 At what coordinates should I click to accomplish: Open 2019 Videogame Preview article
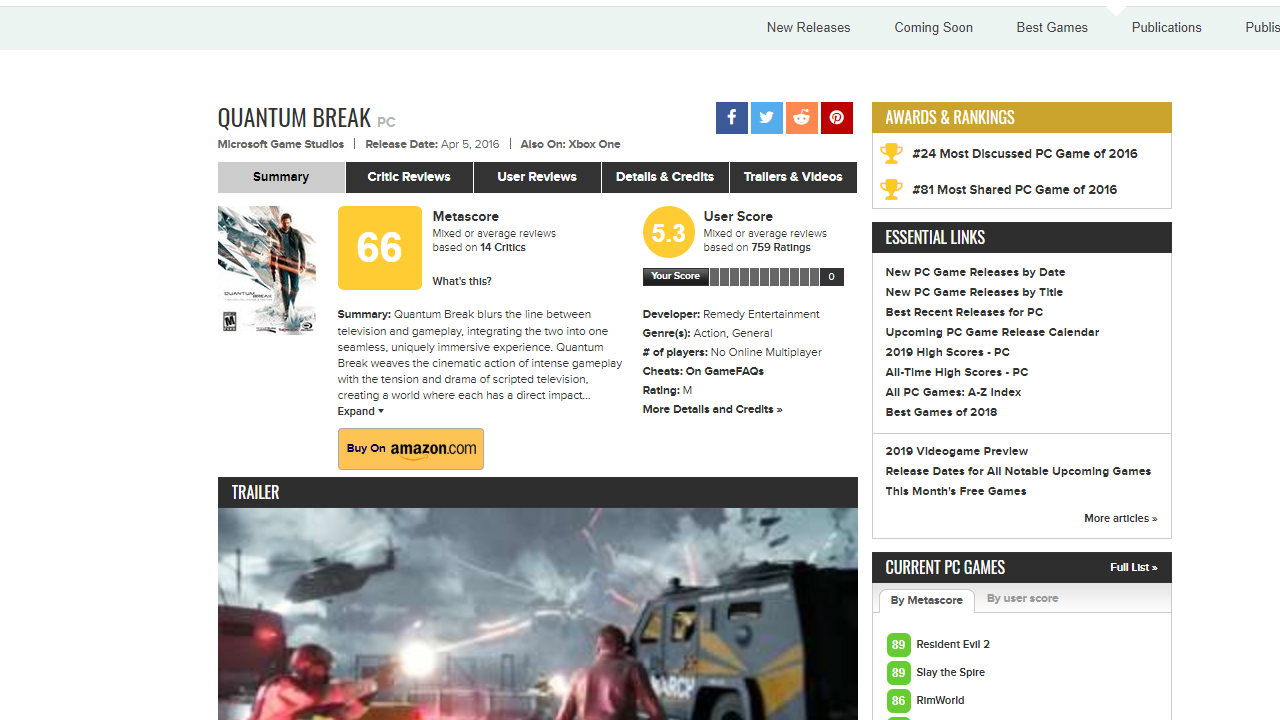(956, 451)
